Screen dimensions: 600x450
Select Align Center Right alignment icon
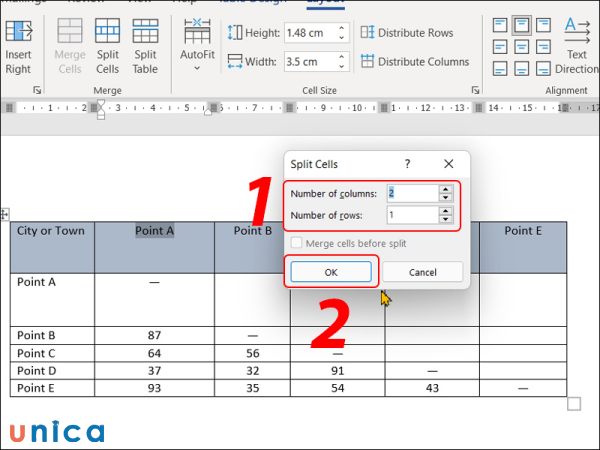[x=543, y=47]
